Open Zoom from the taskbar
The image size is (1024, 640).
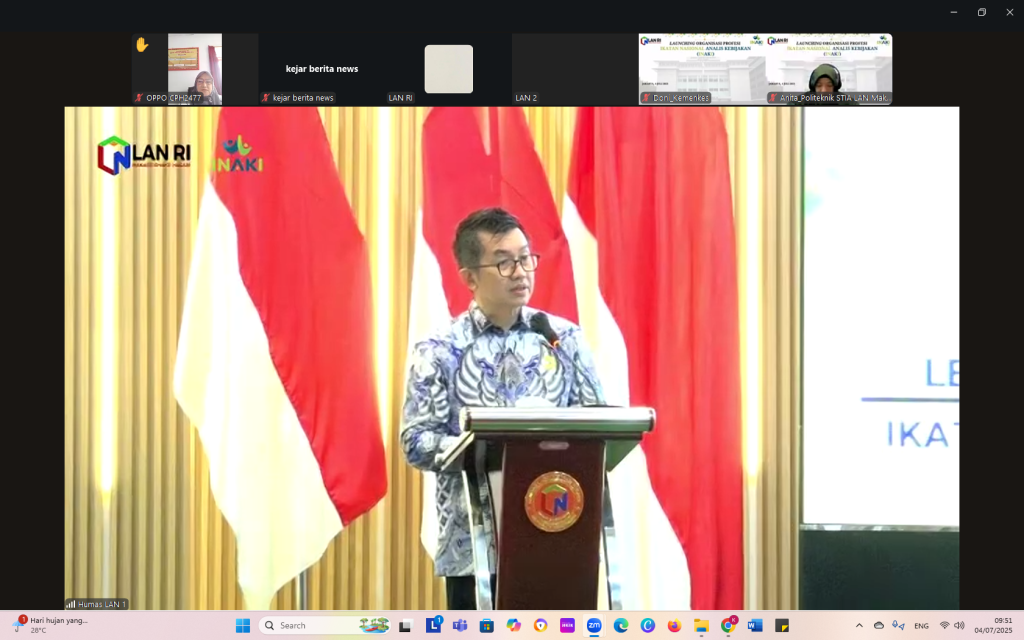click(x=594, y=626)
